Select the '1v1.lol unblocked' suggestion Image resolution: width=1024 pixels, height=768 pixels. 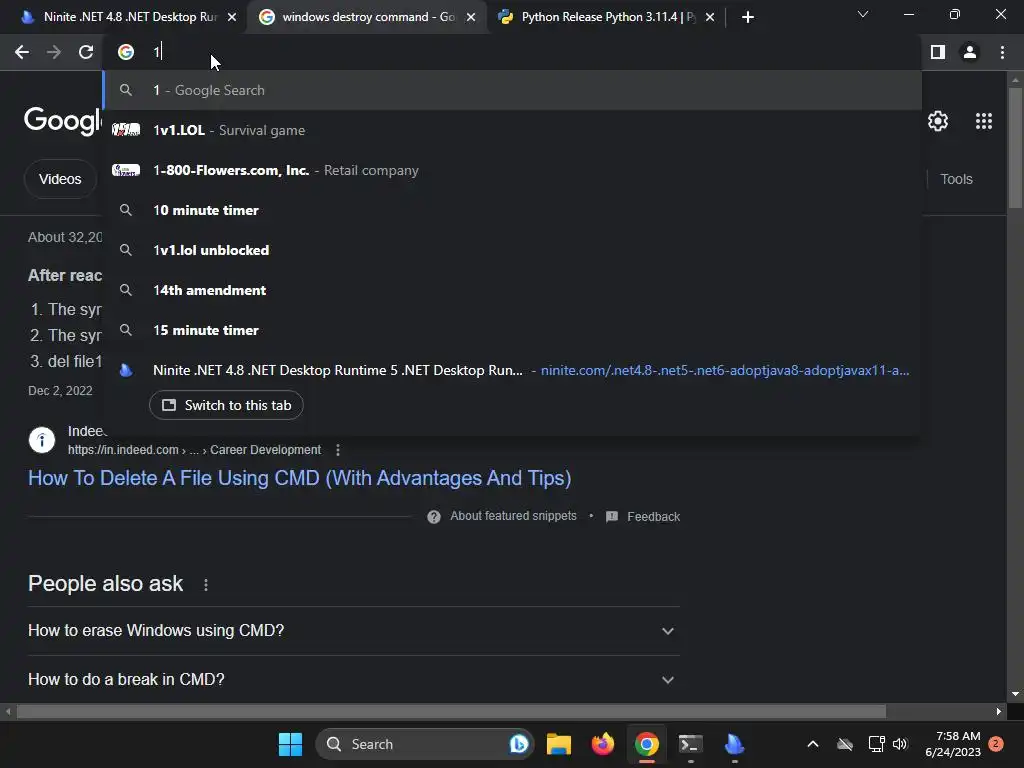pyautogui.click(x=513, y=250)
